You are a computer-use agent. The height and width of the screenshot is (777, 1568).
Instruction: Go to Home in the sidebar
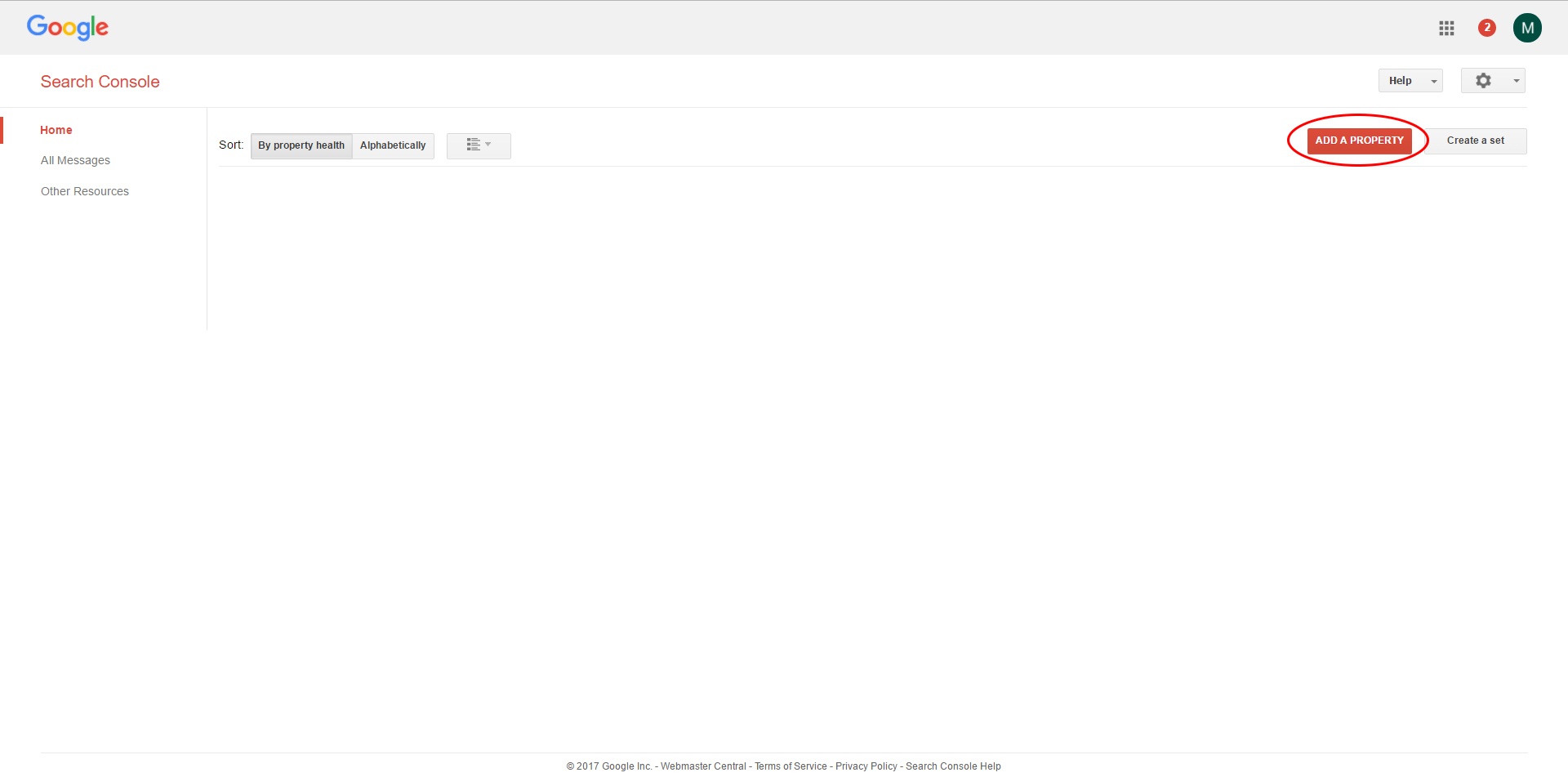point(56,130)
